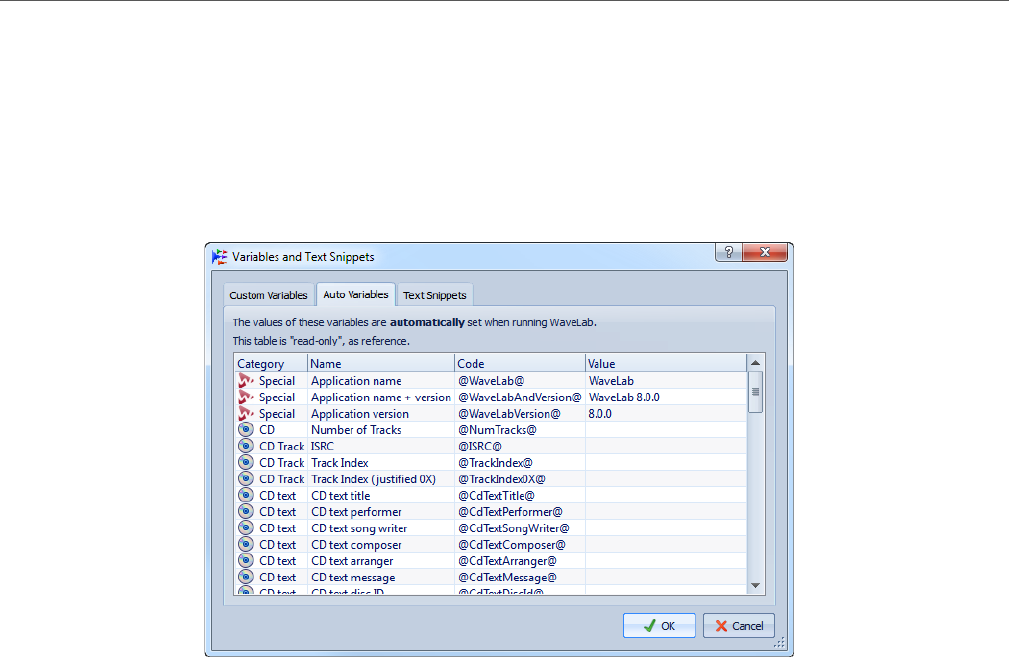Sort by the Code column header
The image size is (1009, 657).
520,364
